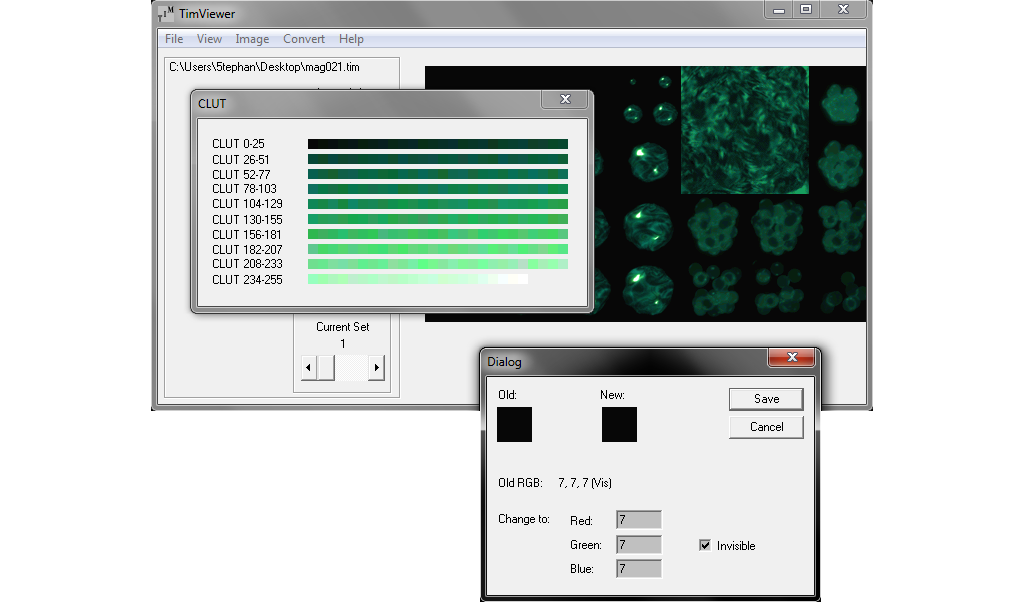The height and width of the screenshot is (602, 1024).
Task: Click the Blue value input field
Action: [639, 569]
